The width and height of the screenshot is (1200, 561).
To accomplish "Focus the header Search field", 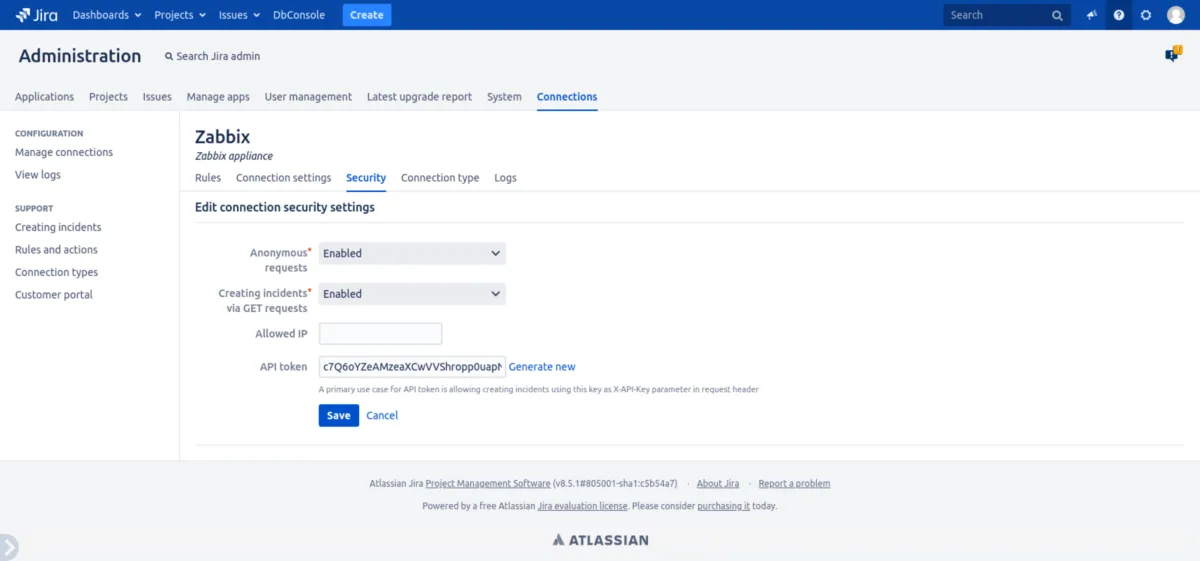I will [1007, 15].
